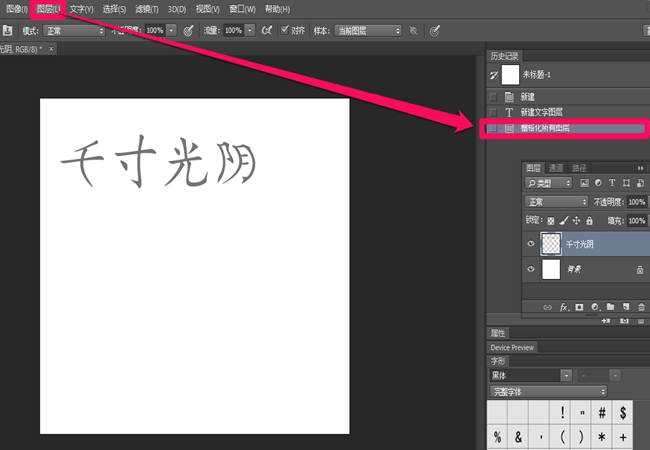Collapse layers panel with double-arrow icon

(640, 168)
